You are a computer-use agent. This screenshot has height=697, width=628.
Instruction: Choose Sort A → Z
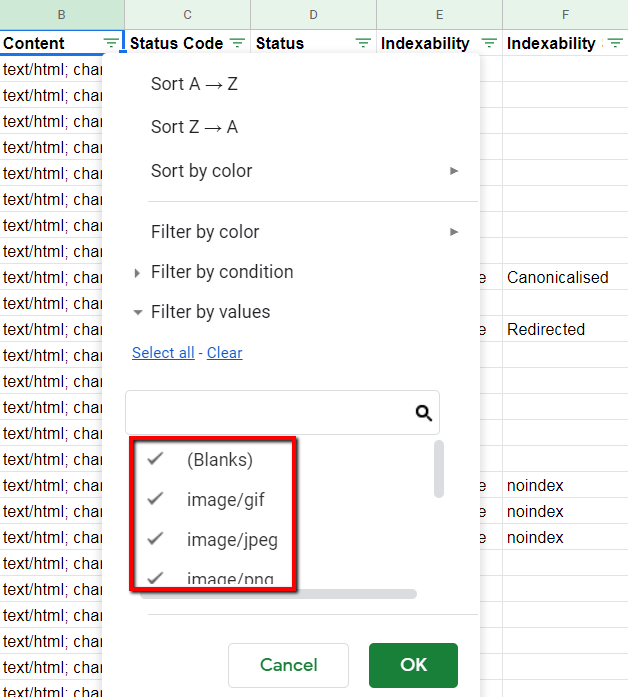194,84
